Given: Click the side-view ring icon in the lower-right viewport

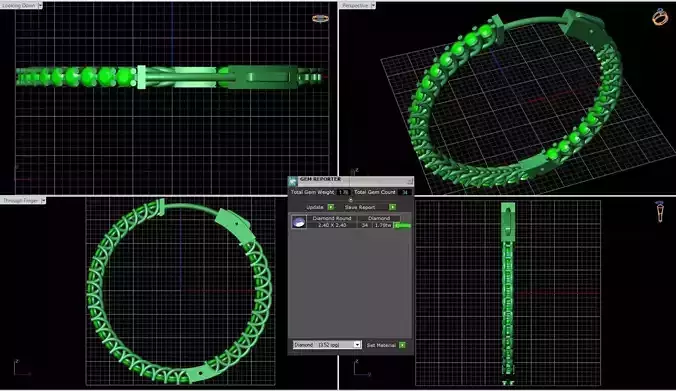Looking at the screenshot, I should [x=660, y=211].
